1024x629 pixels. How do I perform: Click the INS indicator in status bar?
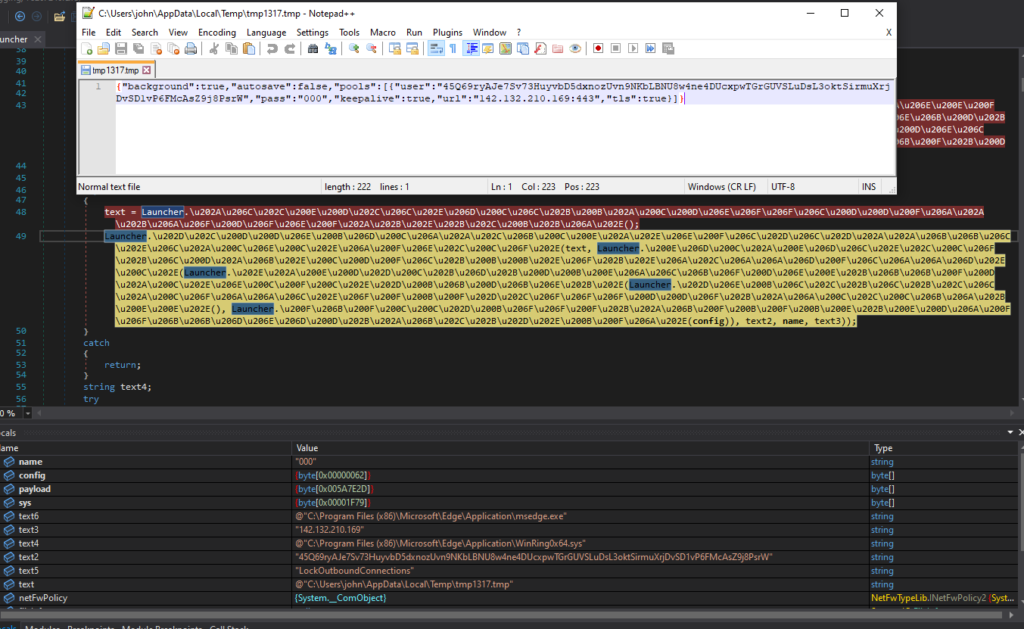click(869, 187)
